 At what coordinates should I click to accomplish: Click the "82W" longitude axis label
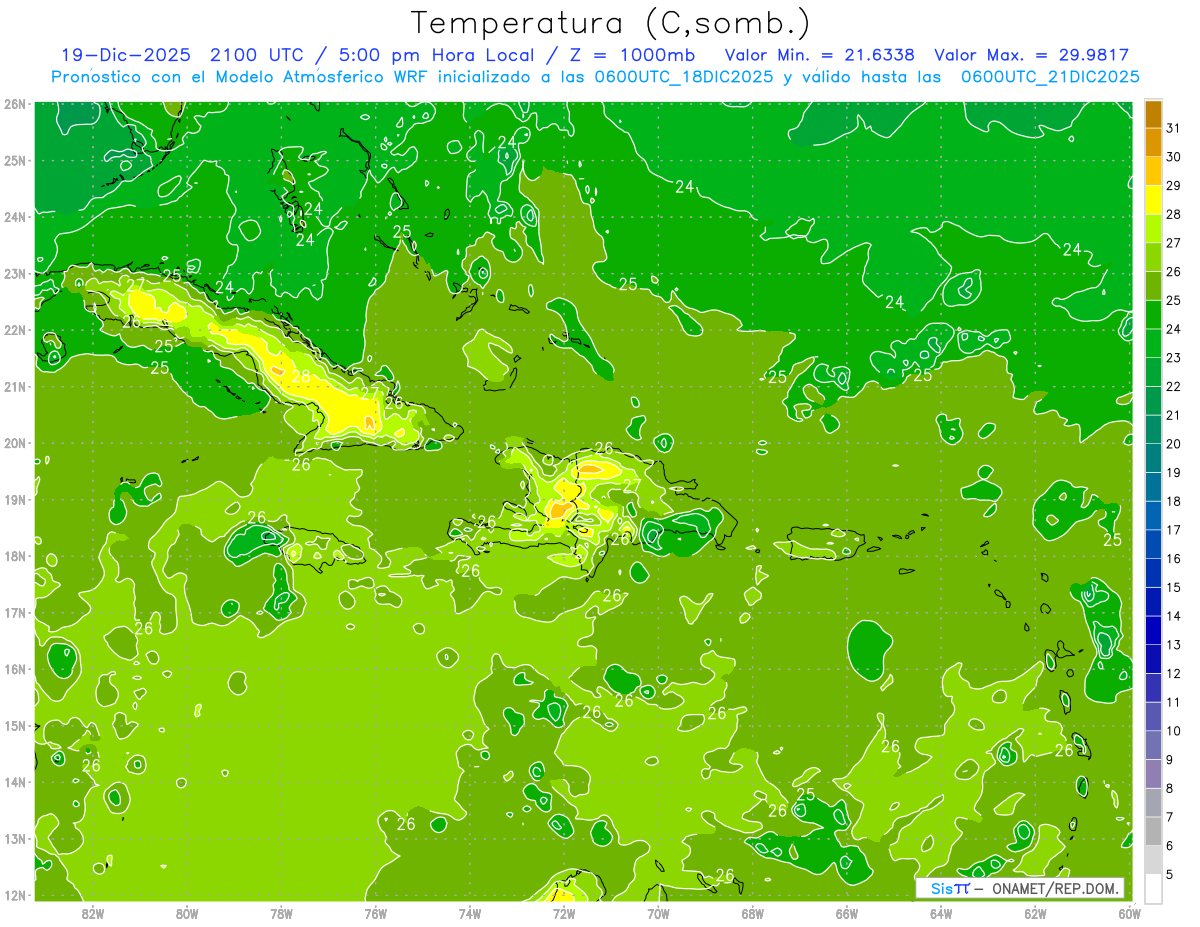(93, 912)
